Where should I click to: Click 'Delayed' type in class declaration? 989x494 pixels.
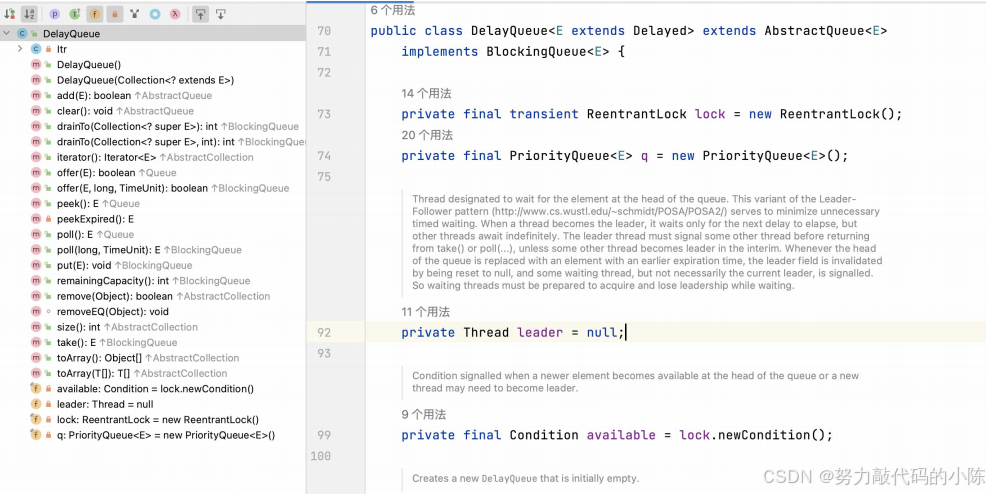click(x=660, y=31)
